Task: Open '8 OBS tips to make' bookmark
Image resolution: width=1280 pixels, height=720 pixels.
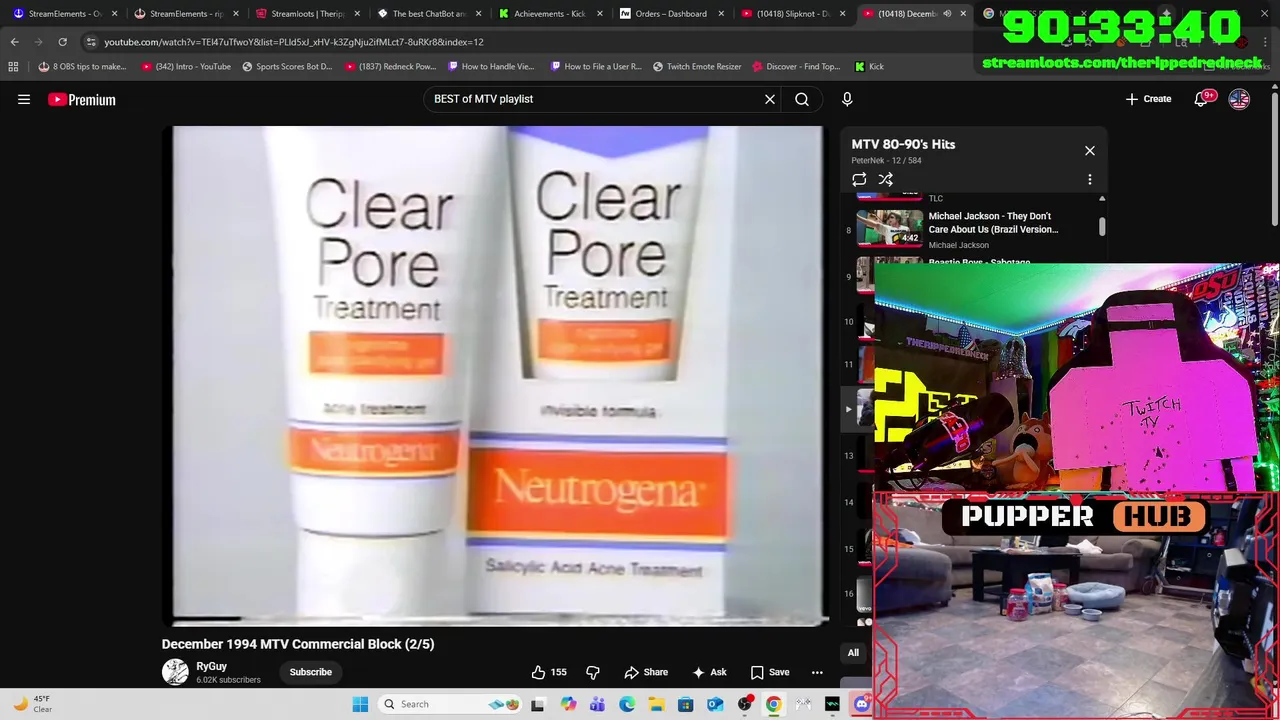Action: pos(82,67)
